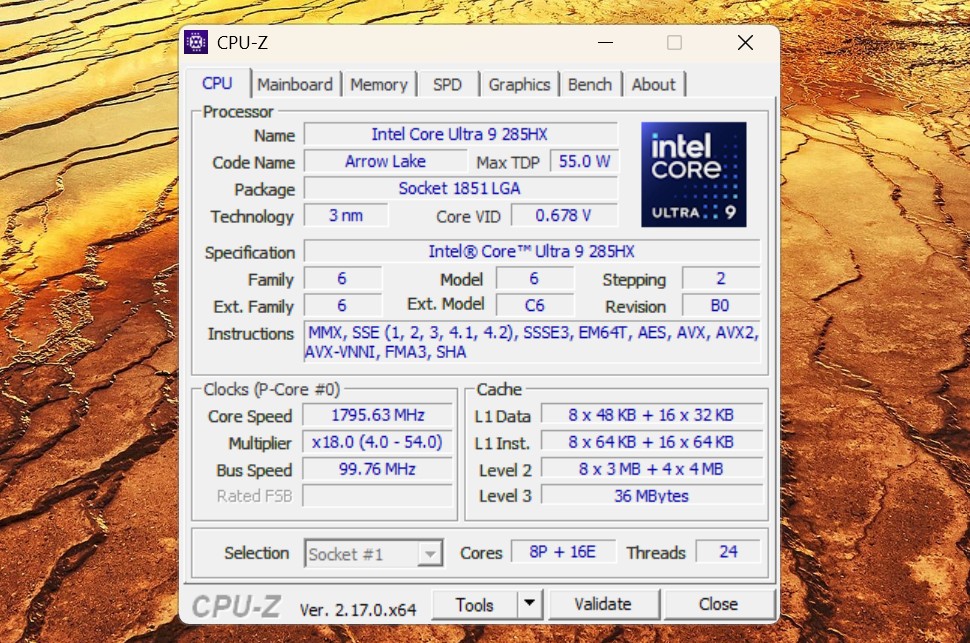
Task: Click the Close button at bottom
Action: (x=718, y=605)
